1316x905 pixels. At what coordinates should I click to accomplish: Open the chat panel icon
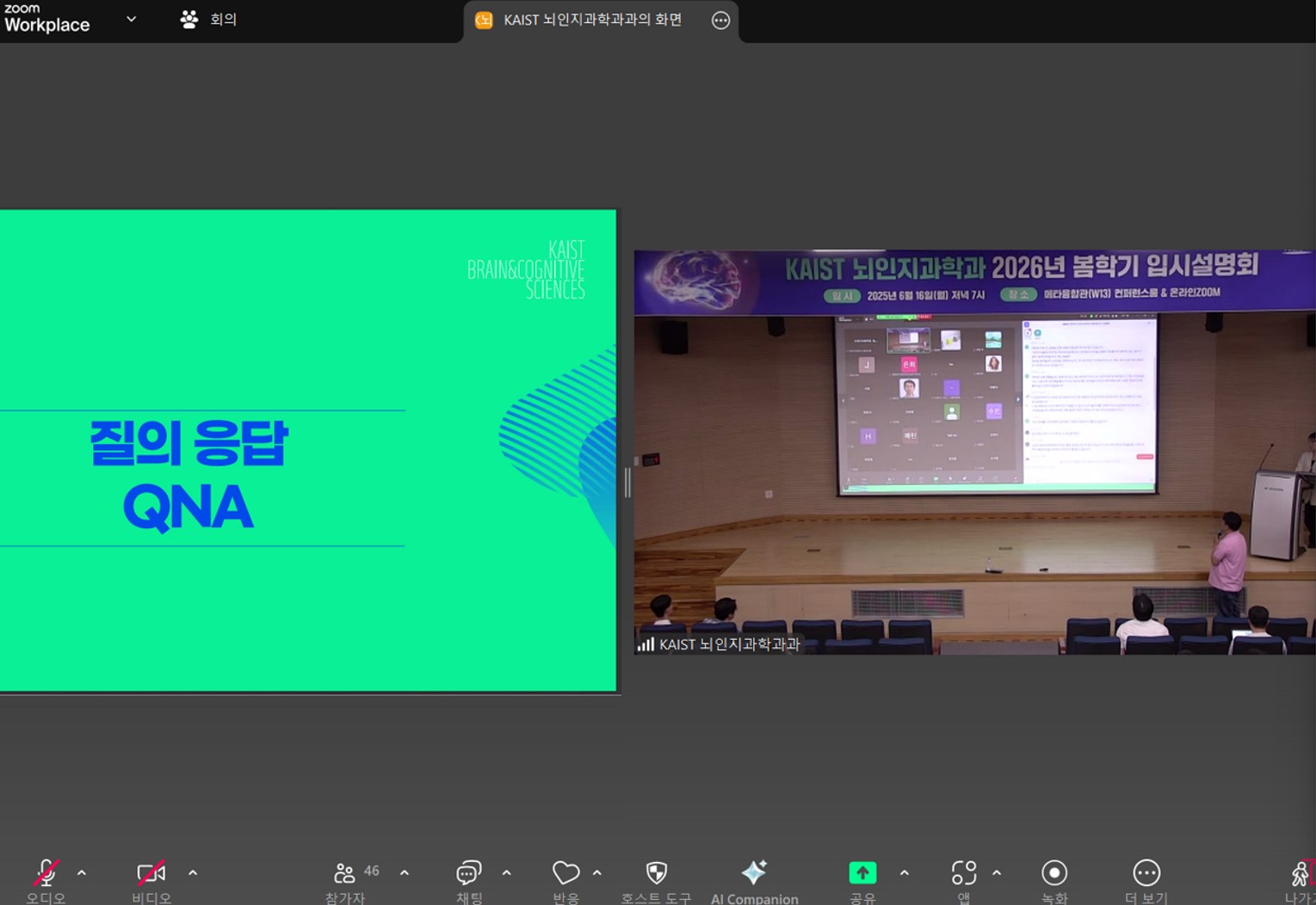(x=468, y=872)
